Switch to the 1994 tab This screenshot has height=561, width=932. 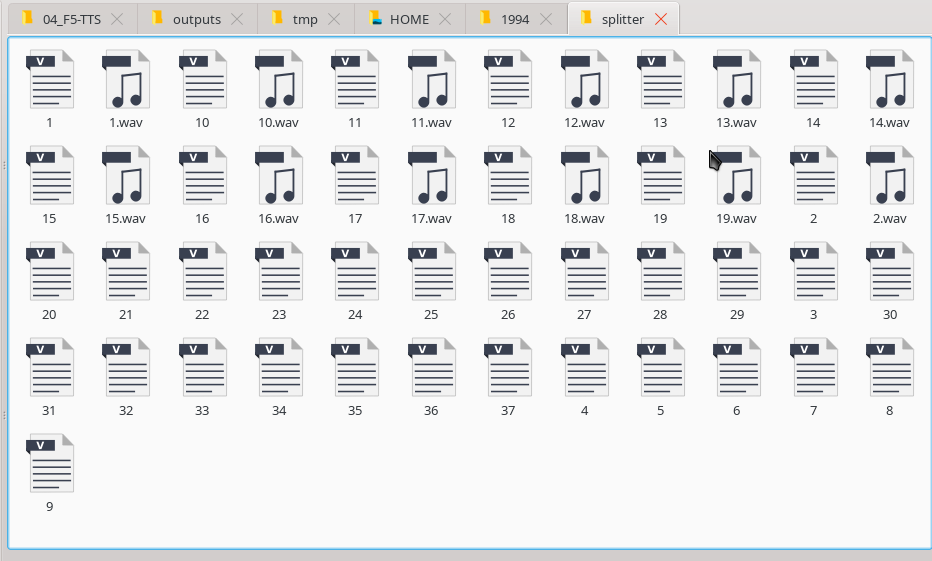pyautogui.click(x=514, y=19)
